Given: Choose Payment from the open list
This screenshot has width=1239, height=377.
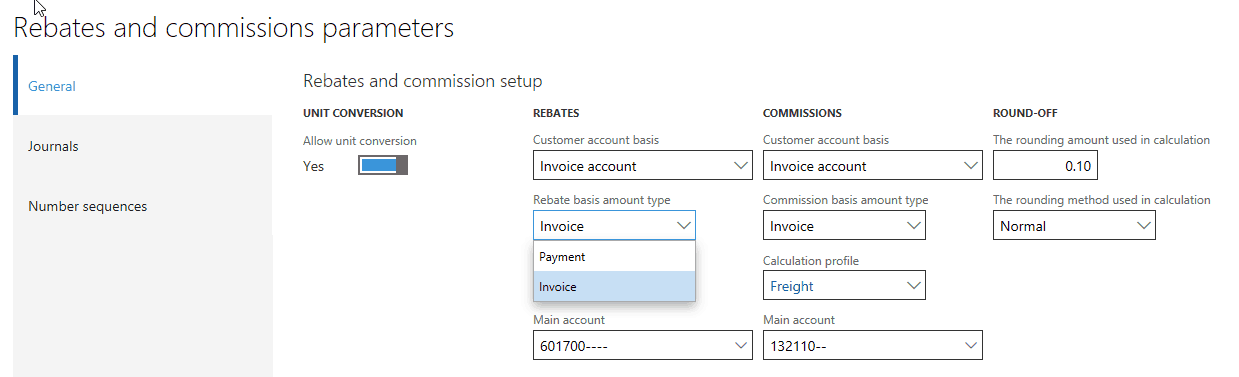Looking at the screenshot, I should [x=614, y=257].
